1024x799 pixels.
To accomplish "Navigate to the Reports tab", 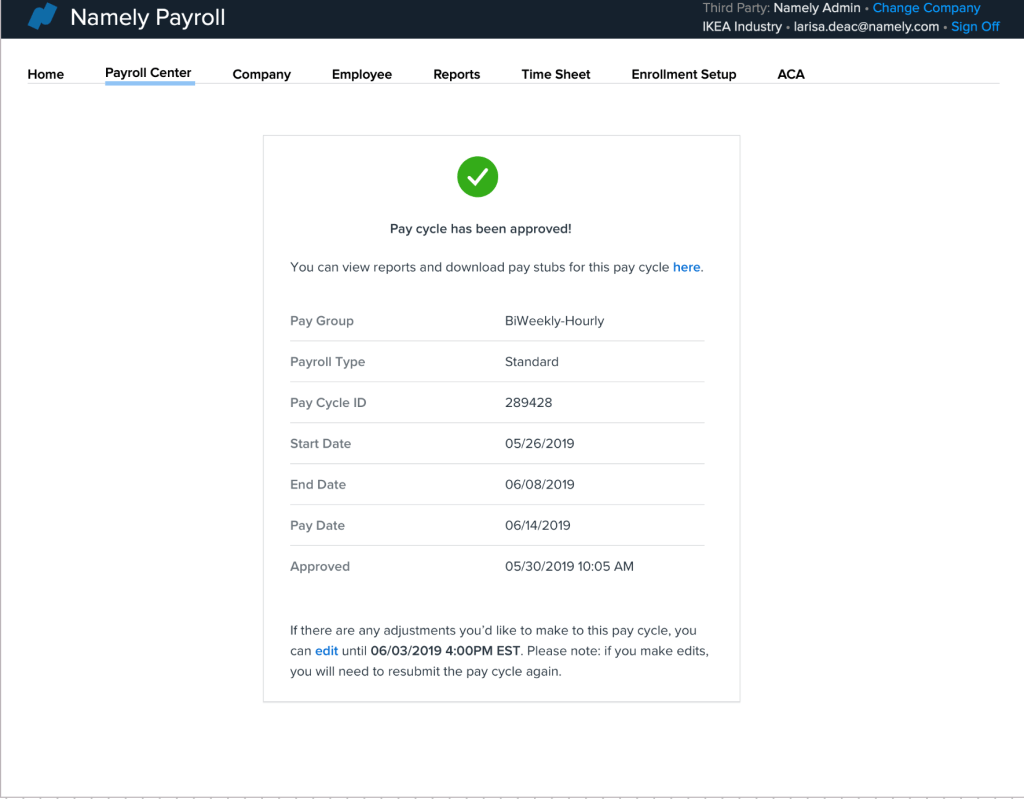I will tap(456, 74).
